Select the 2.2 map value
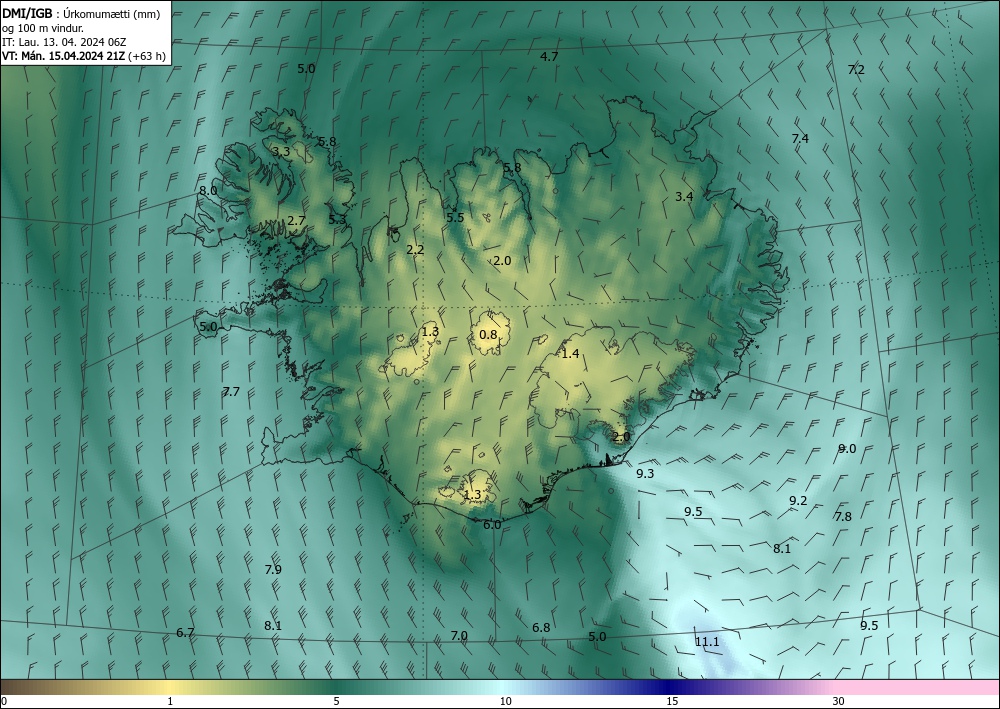Screen dimensions: 1000x709 [x=415, y=249]
